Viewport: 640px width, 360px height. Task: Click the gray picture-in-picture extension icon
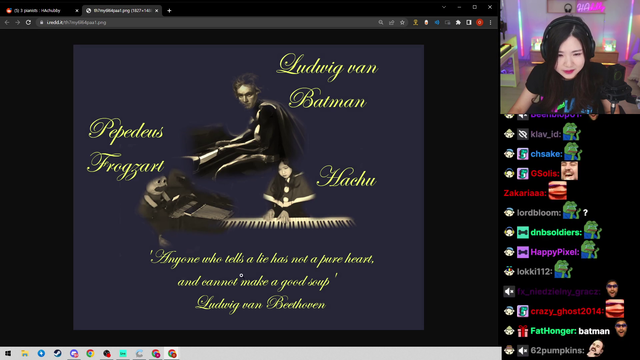point(447,22)
